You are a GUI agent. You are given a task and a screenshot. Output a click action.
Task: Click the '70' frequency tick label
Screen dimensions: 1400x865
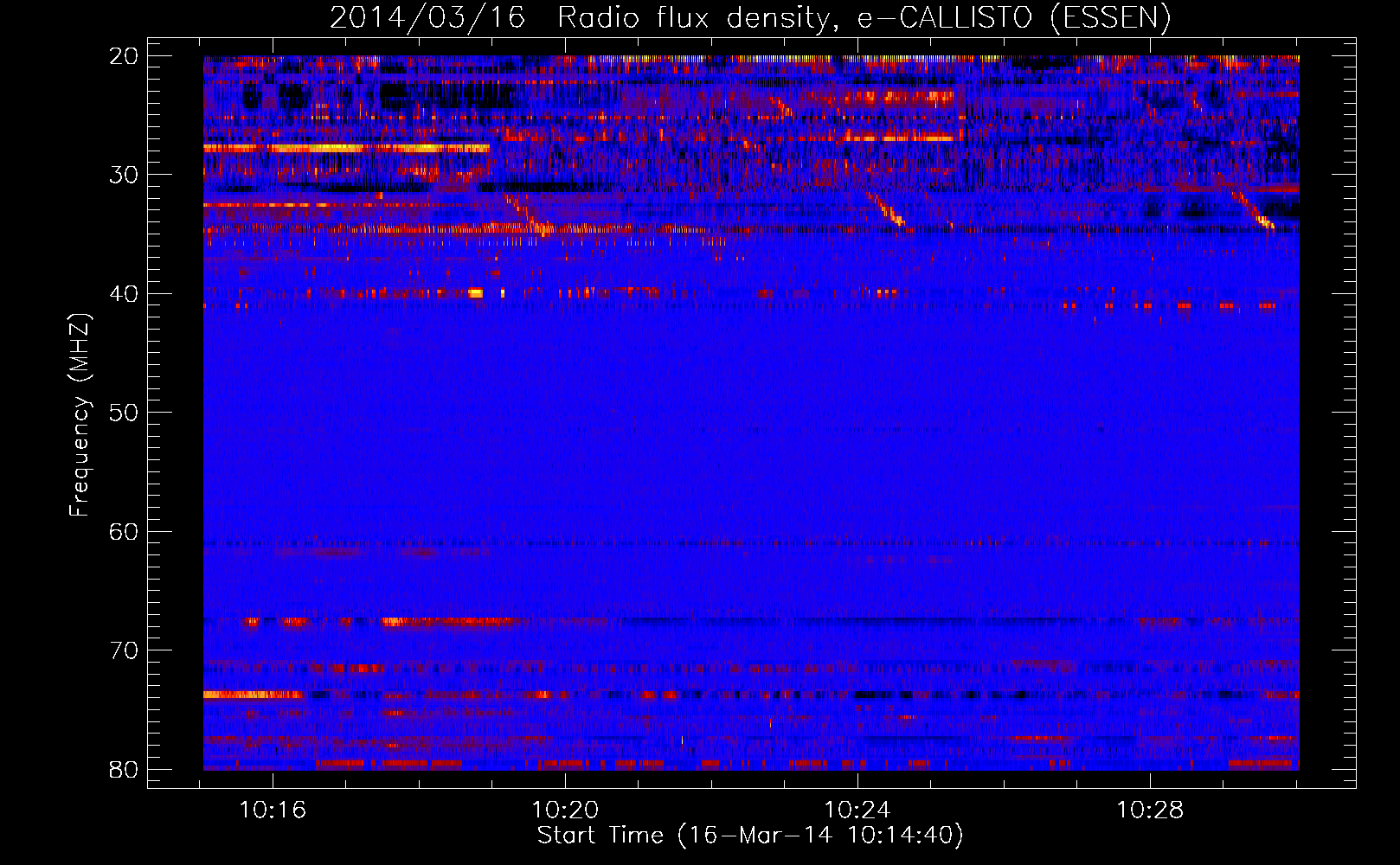point(124,650)
